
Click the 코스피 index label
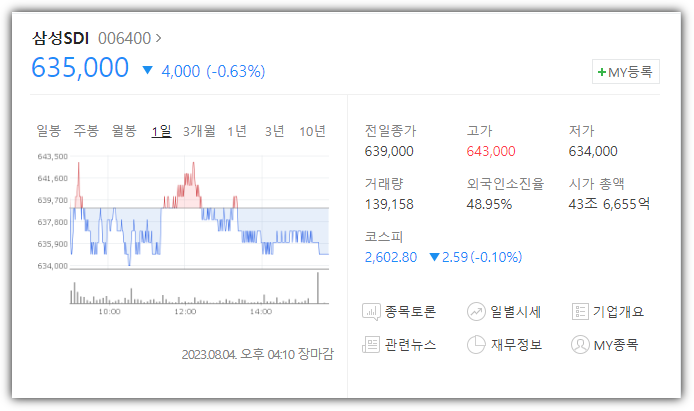point(383,237)
